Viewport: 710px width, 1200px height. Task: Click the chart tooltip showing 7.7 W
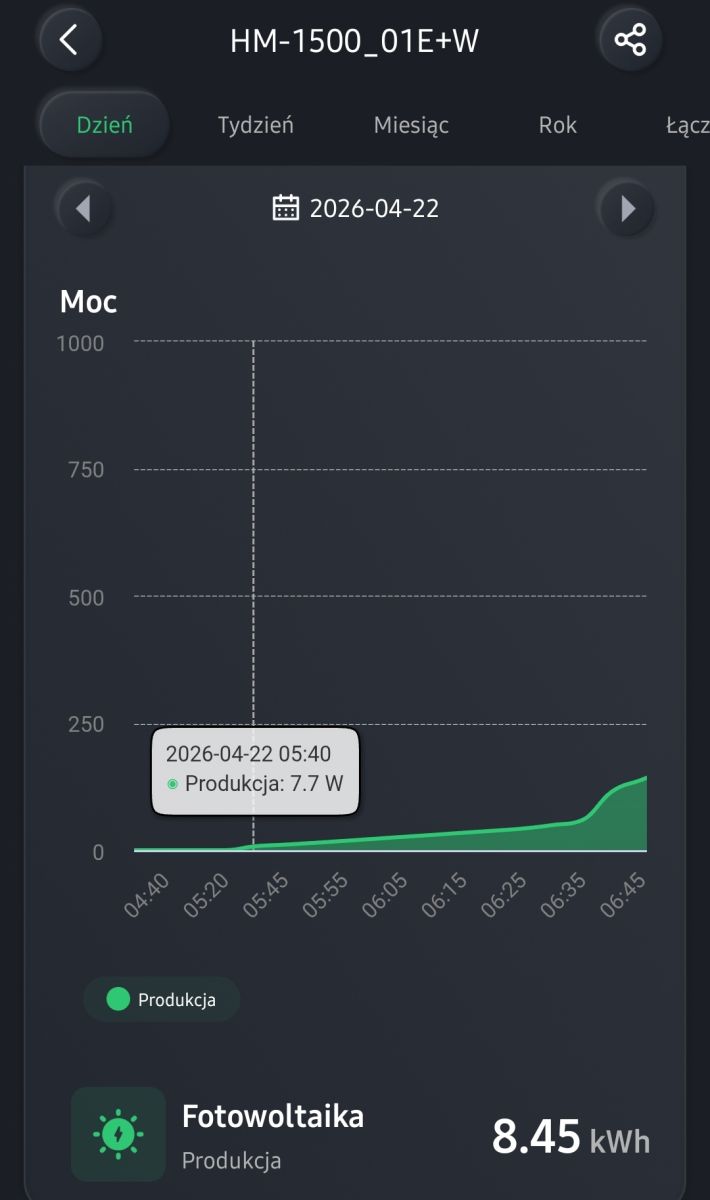(254, 769)
